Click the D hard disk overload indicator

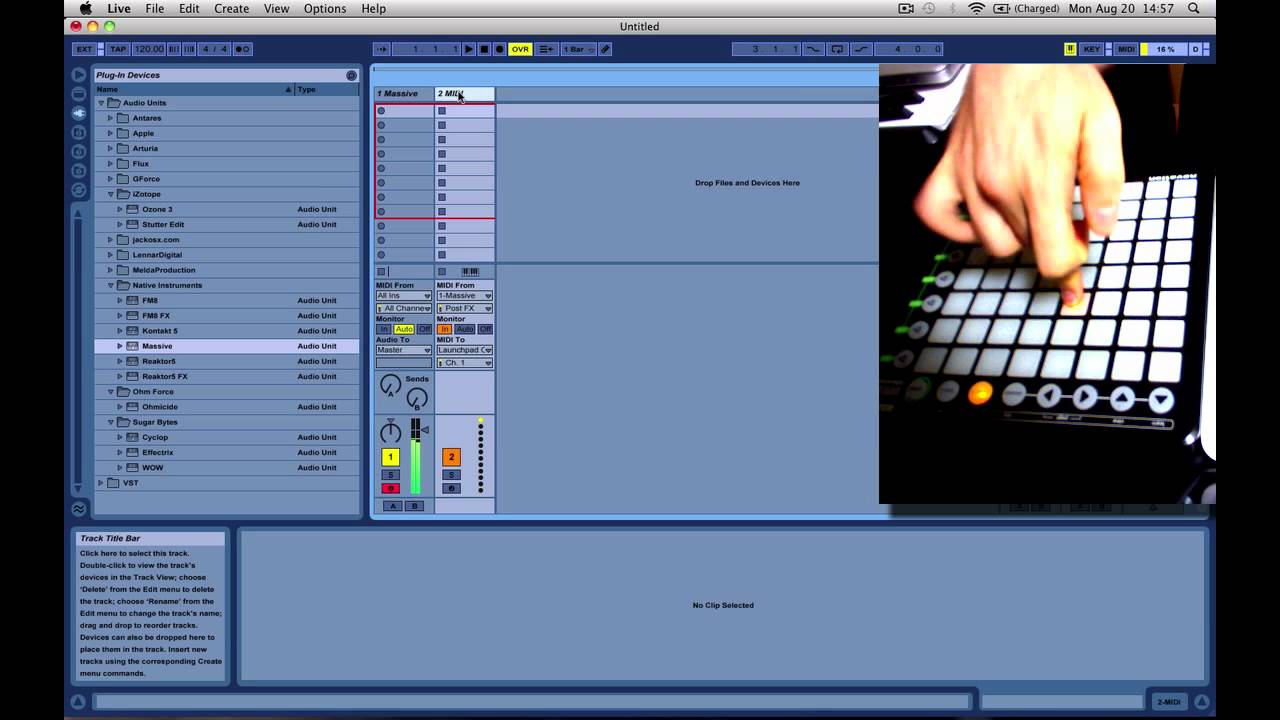pyautogui.click(x=1195, y=49)
